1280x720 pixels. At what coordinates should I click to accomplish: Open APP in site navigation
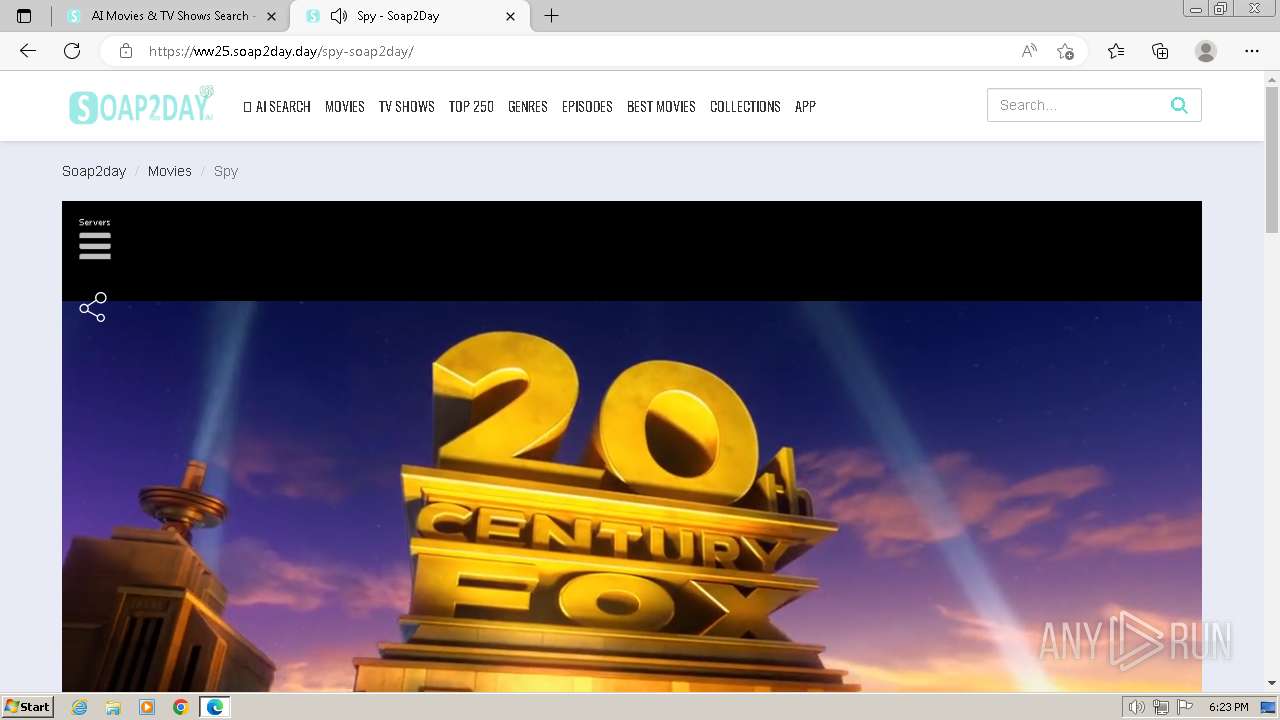[x=805, y=106]
